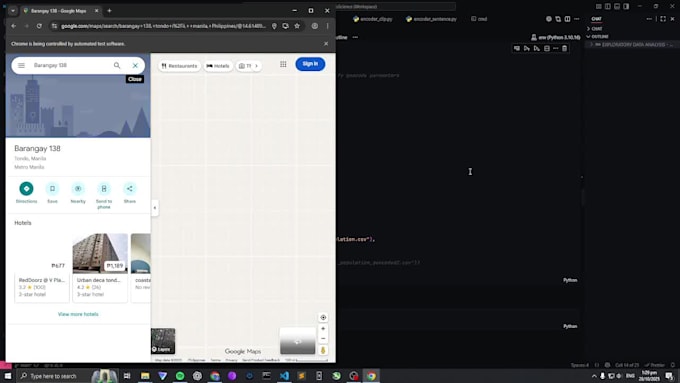Click the magnifier search icon in Maps
The width and height of the screenshot is (680, 383).
[117, 65]
